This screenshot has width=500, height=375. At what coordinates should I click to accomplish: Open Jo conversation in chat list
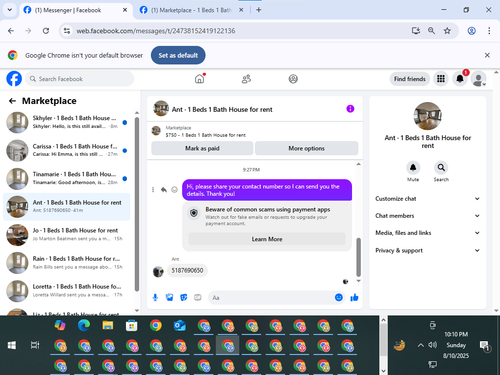(x=67, y=235)
